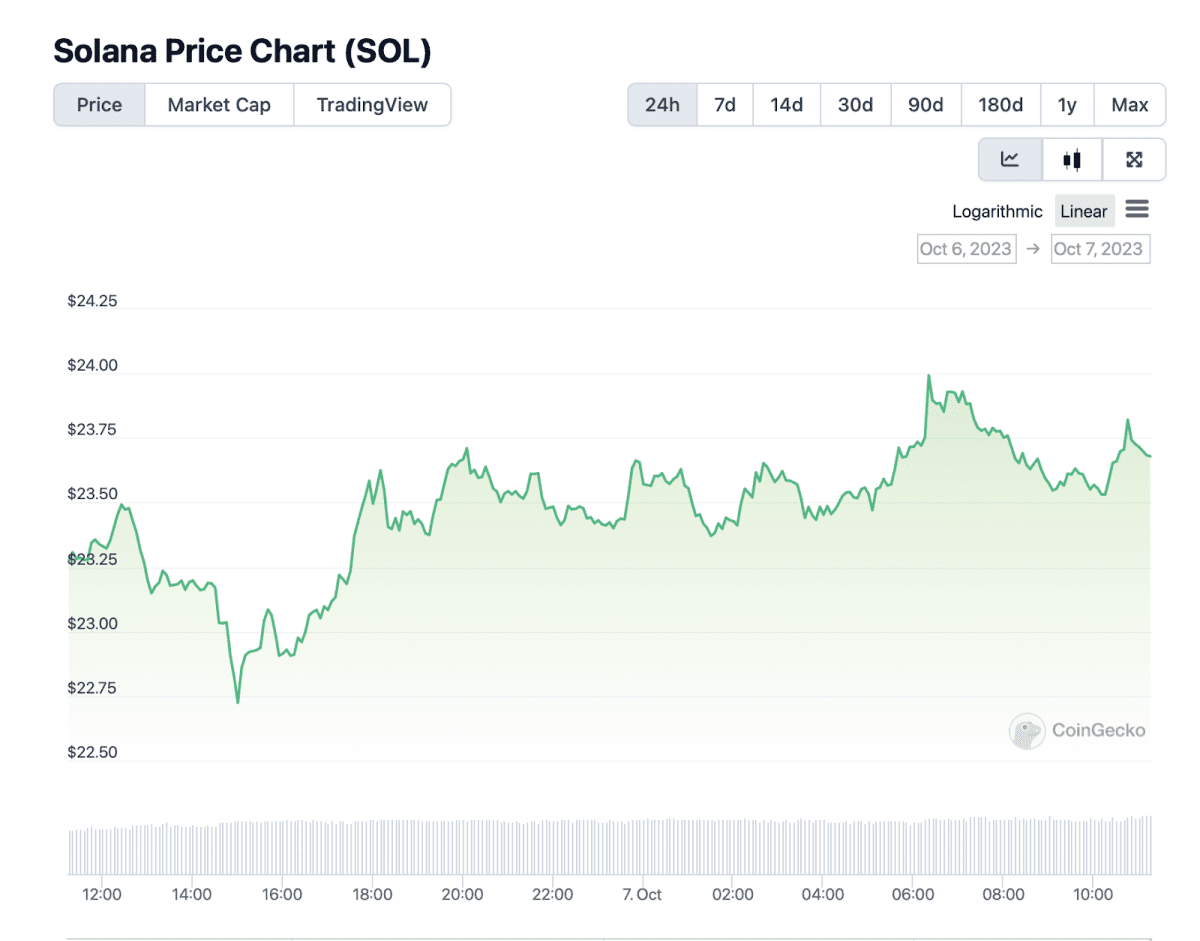
Task: Open the Oct 7, 2023 date picker
Action: click(1100, 249)
